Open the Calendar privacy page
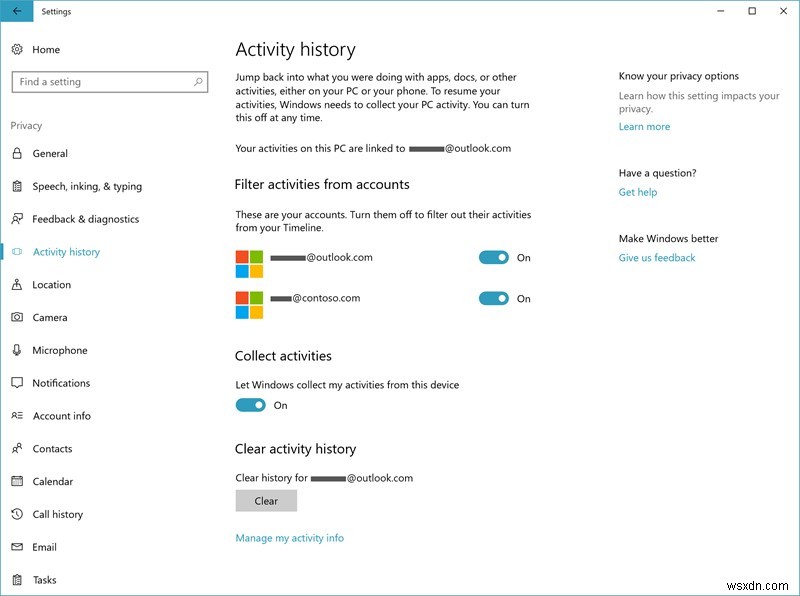 pos(53,481)
